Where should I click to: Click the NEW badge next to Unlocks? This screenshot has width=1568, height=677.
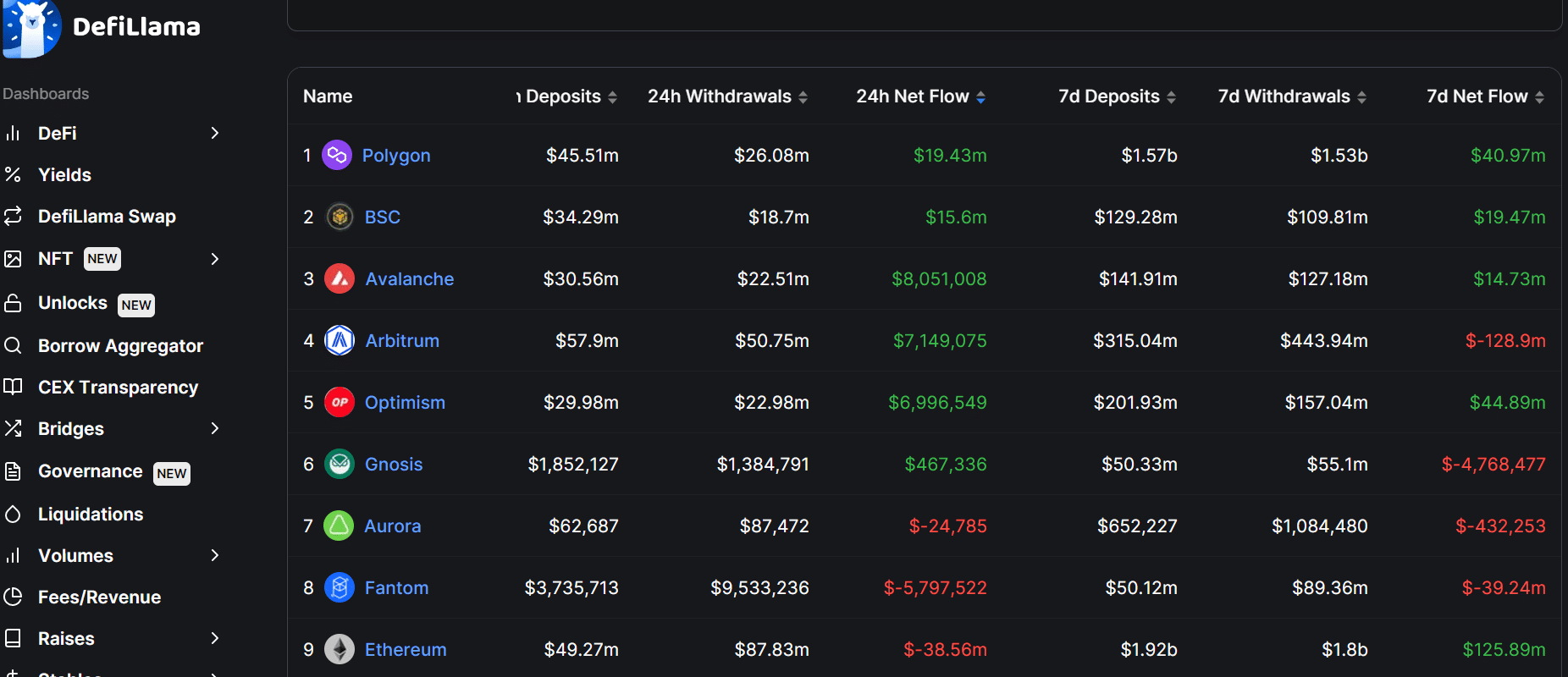[136, 305]
